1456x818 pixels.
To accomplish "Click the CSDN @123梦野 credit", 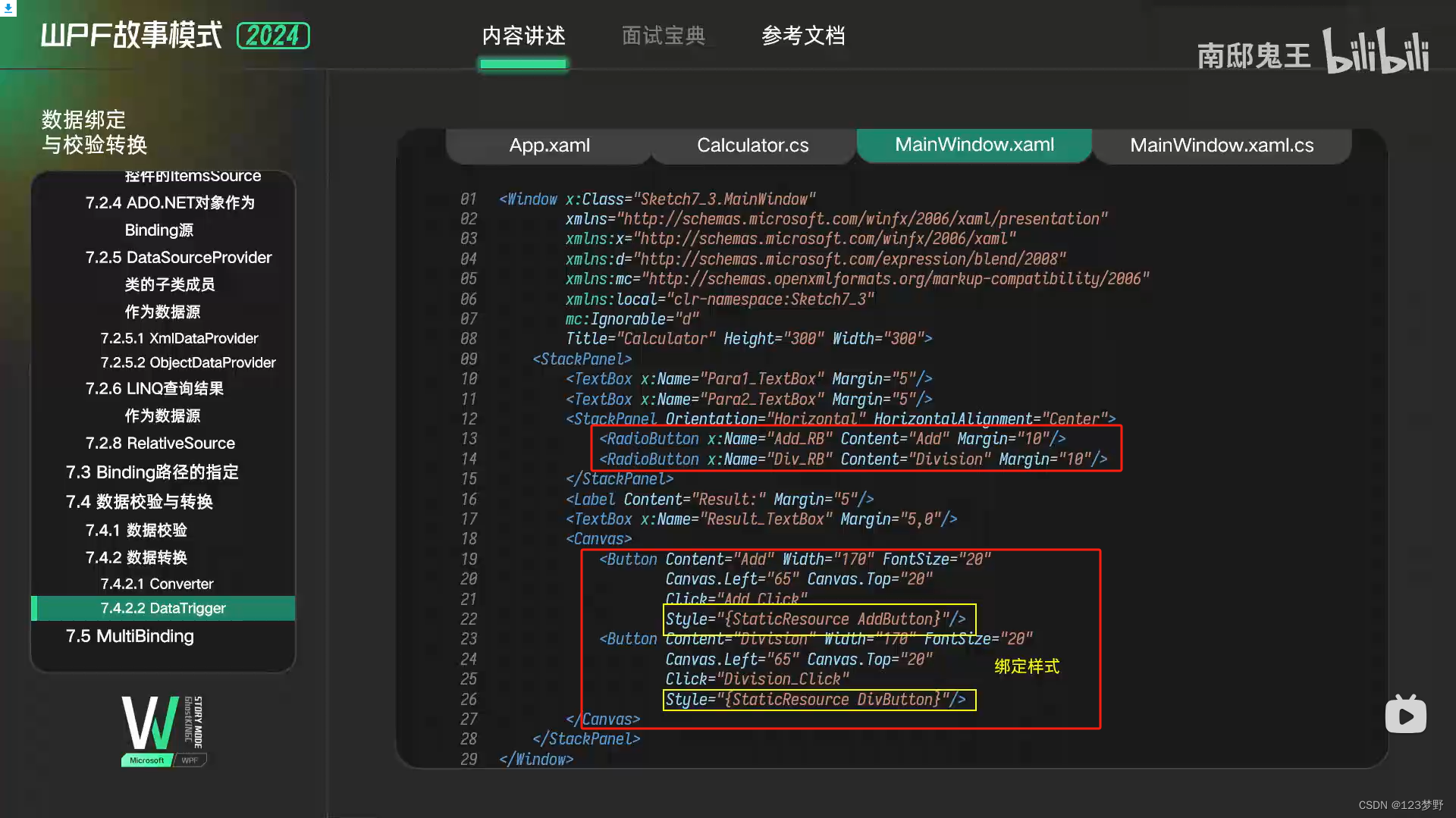I will [1401, 805].
